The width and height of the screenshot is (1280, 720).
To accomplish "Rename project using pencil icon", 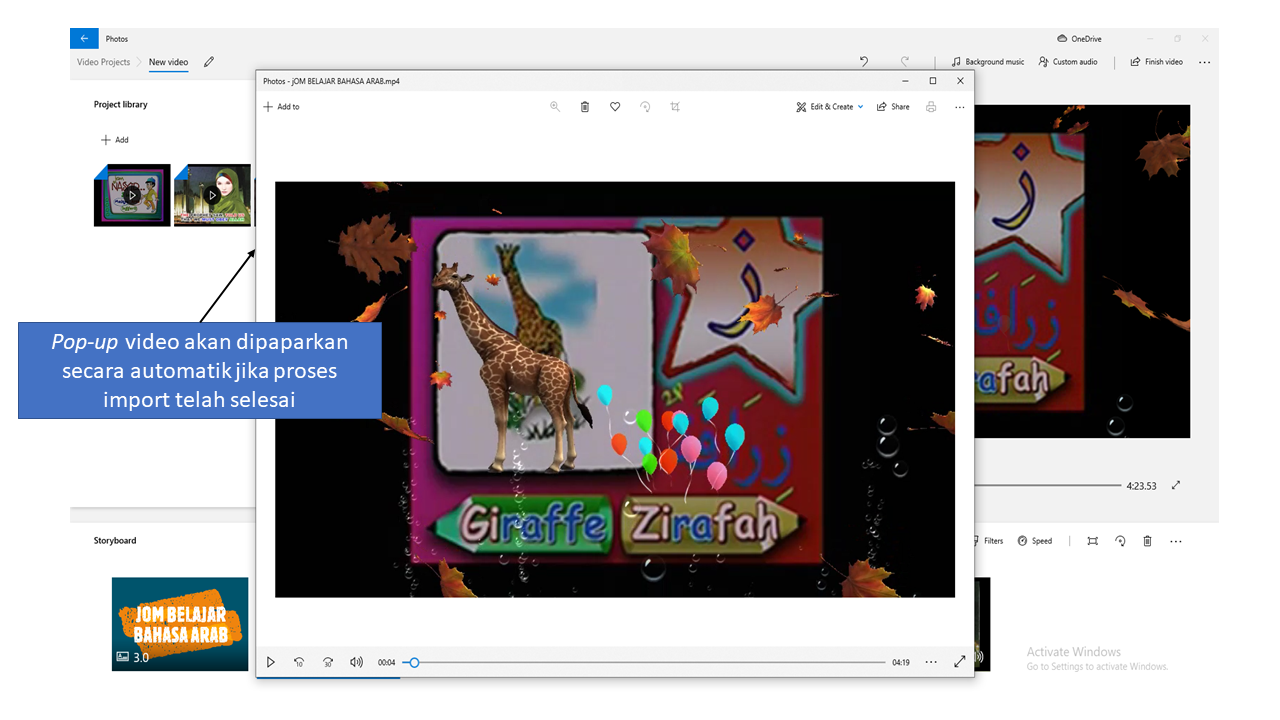I will point(209,62).
